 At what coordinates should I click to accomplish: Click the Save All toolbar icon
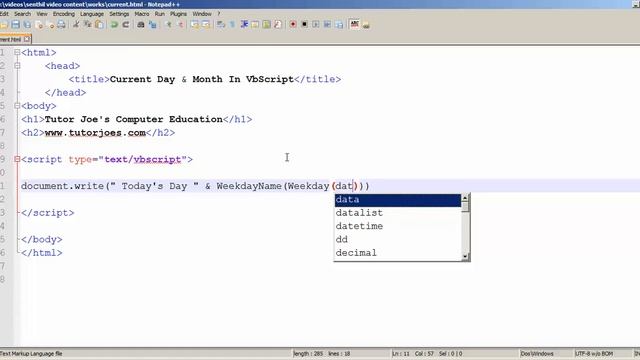click(x=27, y=24)
